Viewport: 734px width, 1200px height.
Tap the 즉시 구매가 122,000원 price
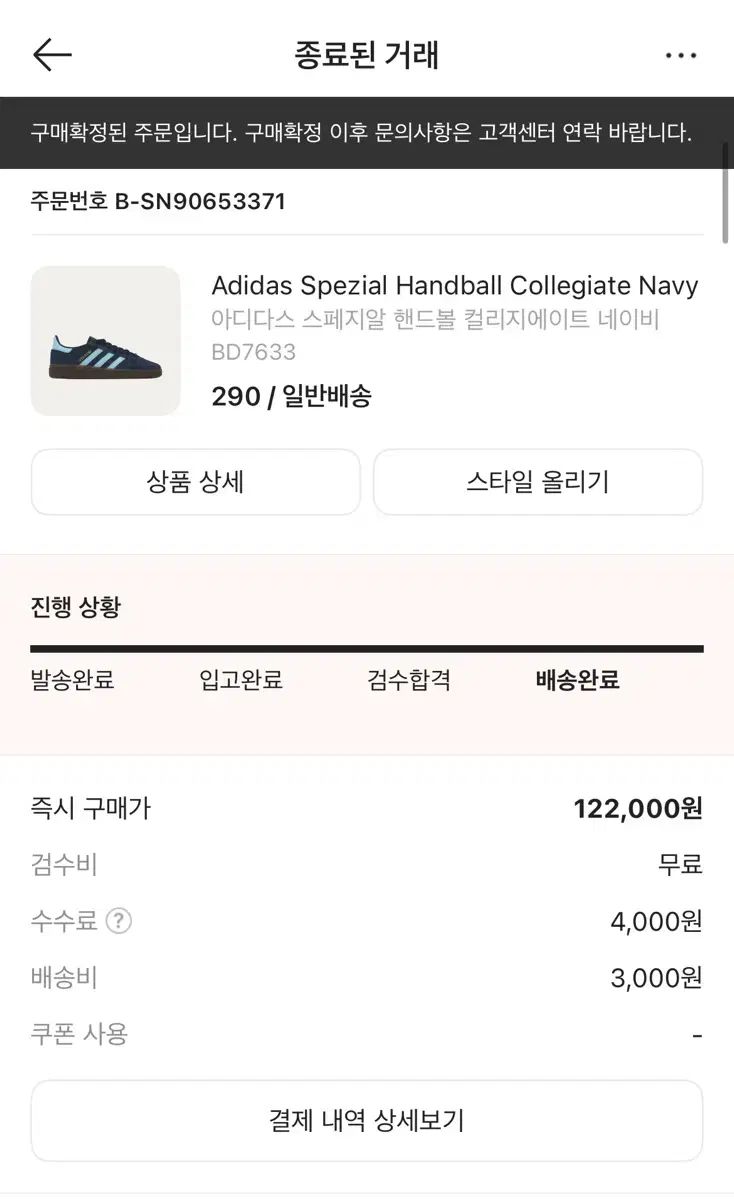coord(638,809)
